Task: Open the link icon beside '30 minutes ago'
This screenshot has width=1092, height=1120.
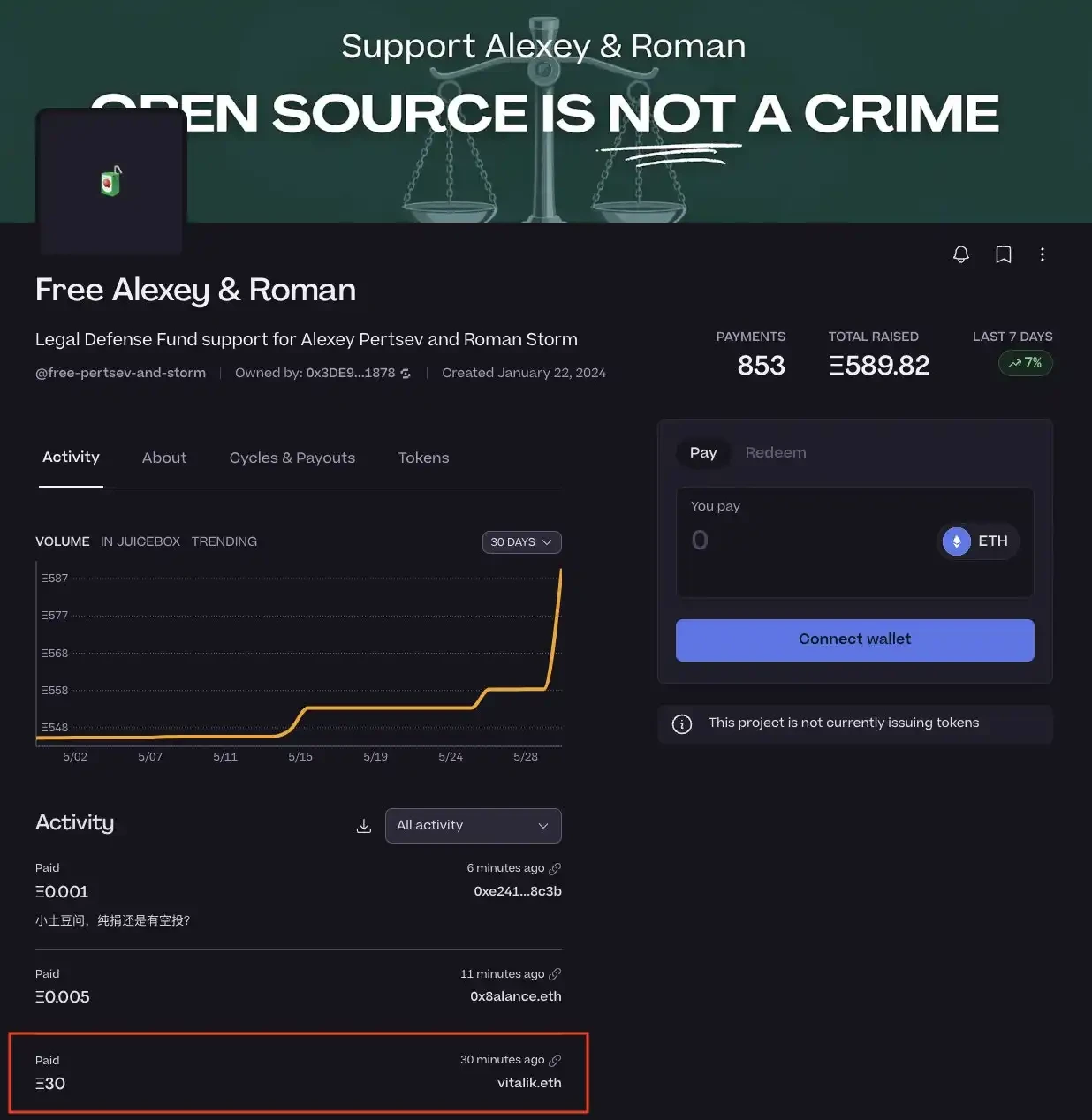Action: tap(555, 1060)
